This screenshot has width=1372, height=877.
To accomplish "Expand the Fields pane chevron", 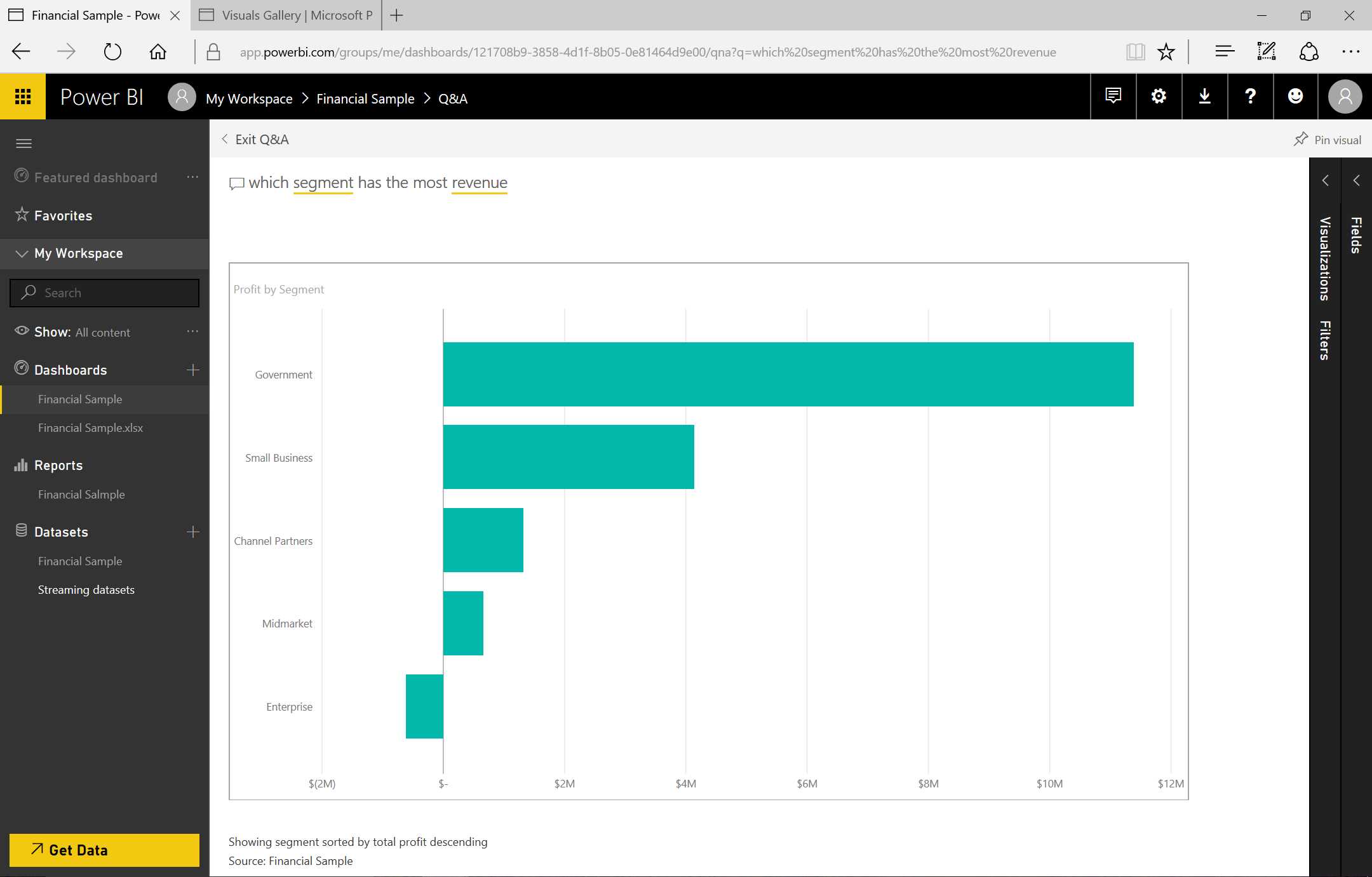I will pyautogui.click(x=1356, y=180).
